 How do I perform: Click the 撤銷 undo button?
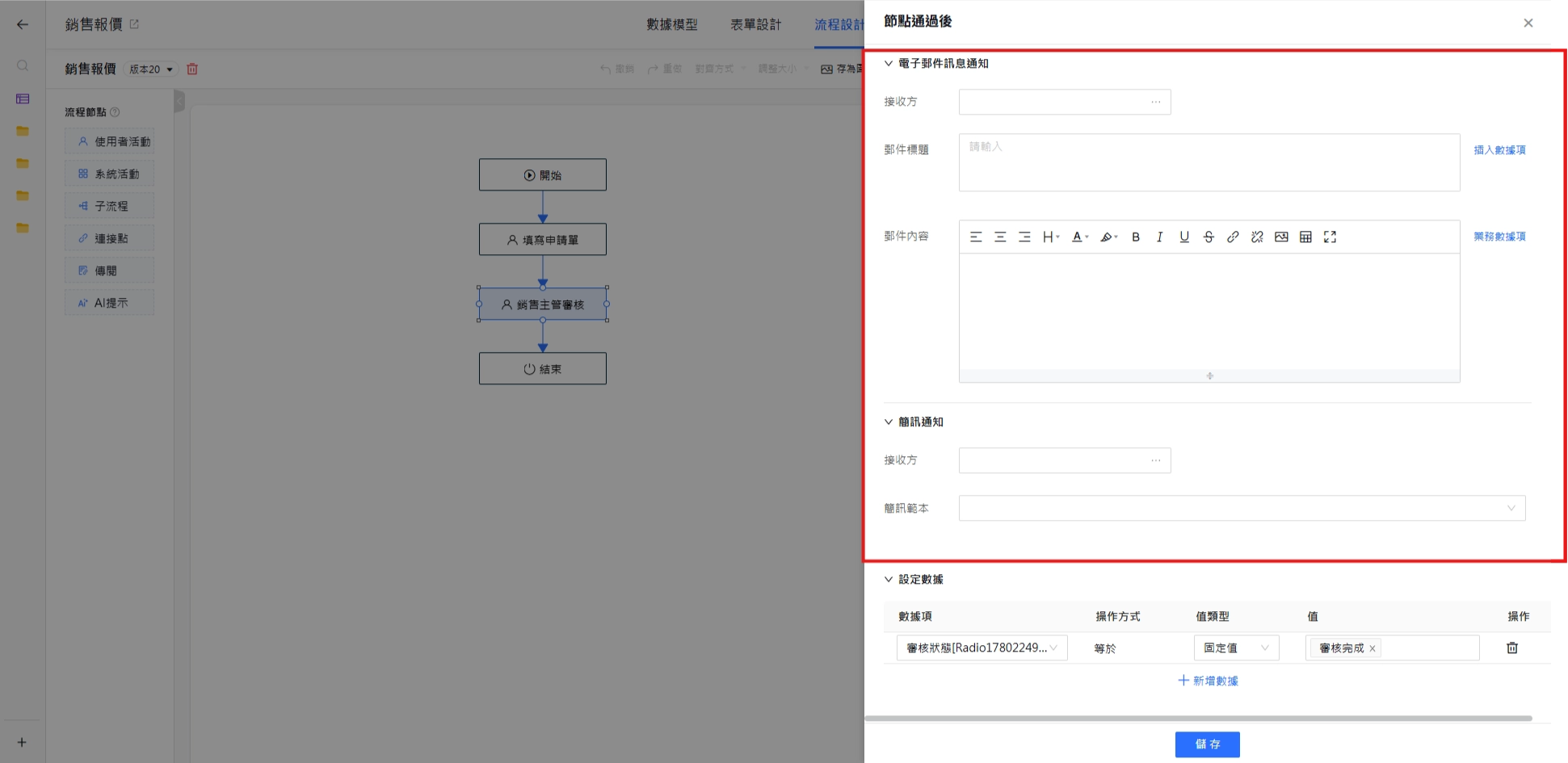(617, 69)
